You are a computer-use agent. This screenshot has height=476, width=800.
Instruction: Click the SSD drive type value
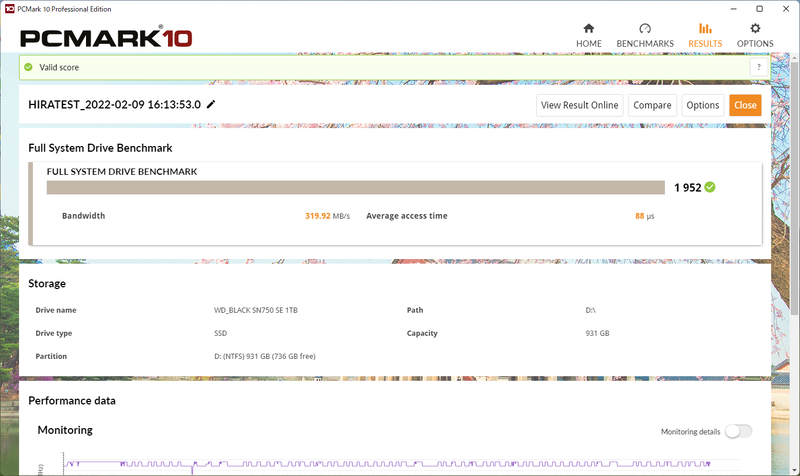pyautogui.click(x=220, y=333)
